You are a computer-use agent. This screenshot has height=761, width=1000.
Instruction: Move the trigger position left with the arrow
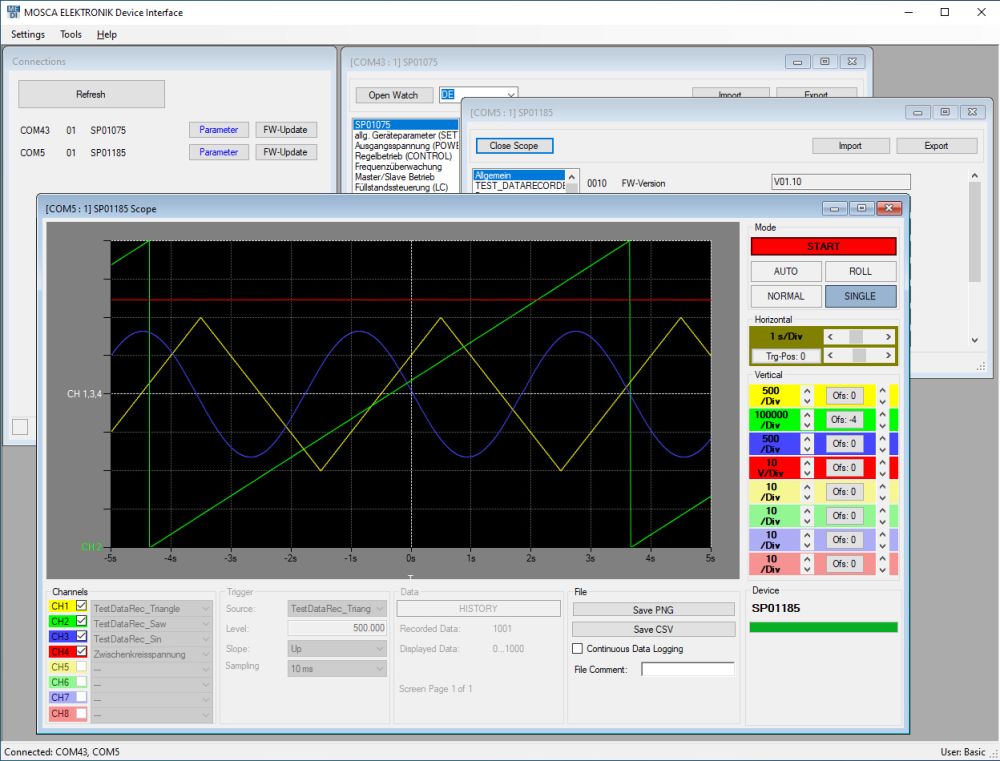tap(830, 355)
